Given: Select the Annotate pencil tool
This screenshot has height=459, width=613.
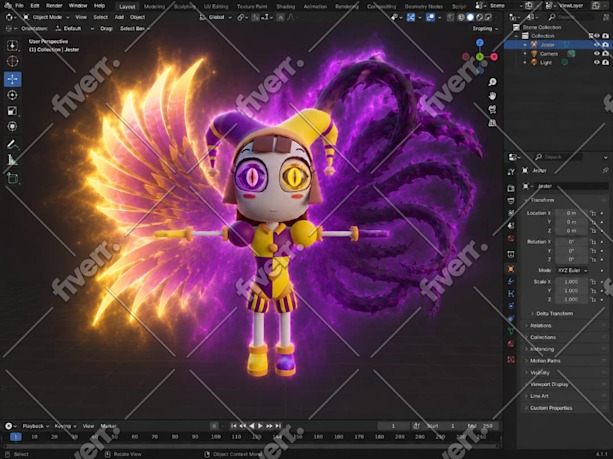Looking at the screenshot, I should click(13, 145).
